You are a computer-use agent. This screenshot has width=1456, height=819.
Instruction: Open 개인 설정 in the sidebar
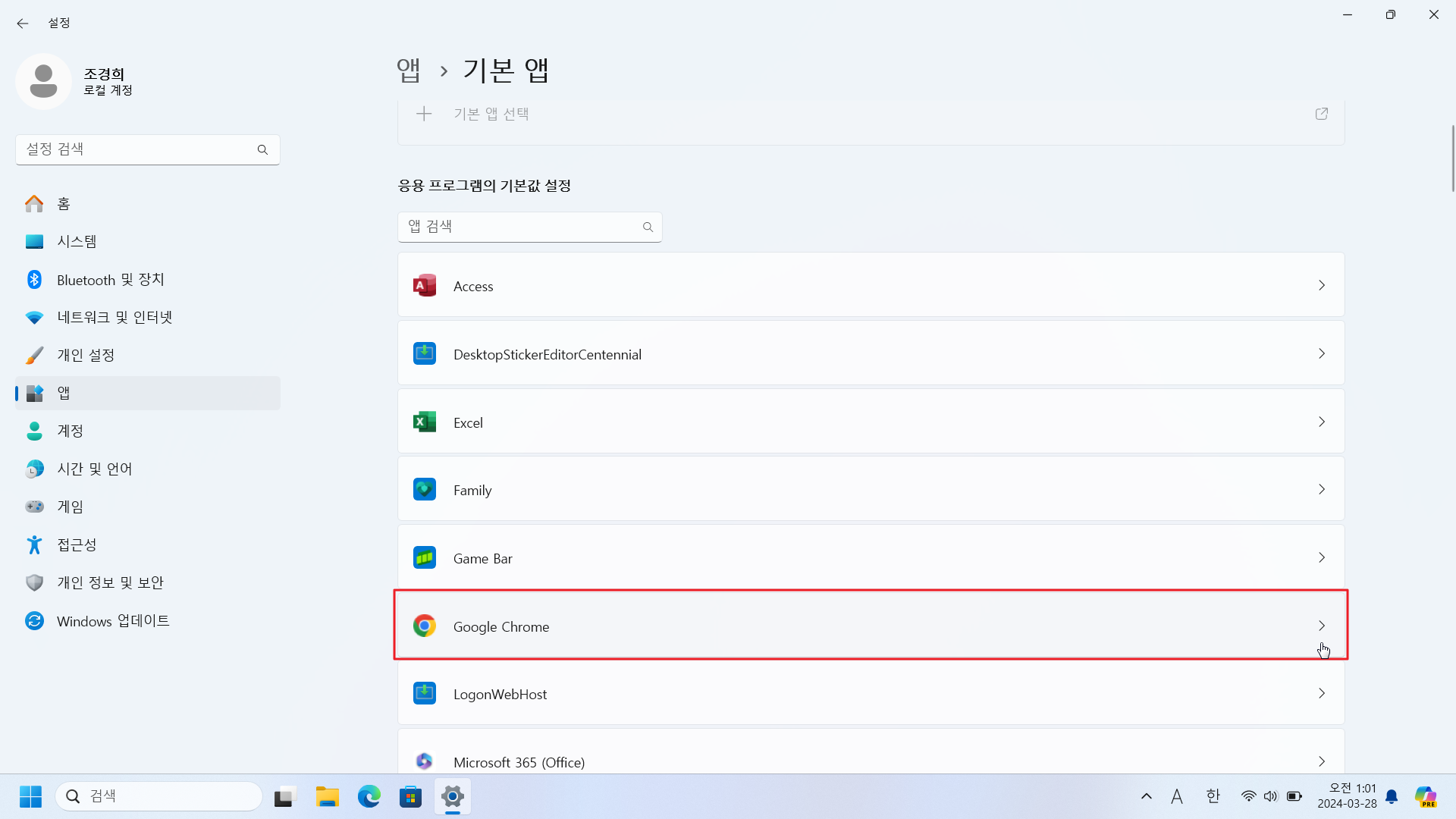click(x=148, y=355)
